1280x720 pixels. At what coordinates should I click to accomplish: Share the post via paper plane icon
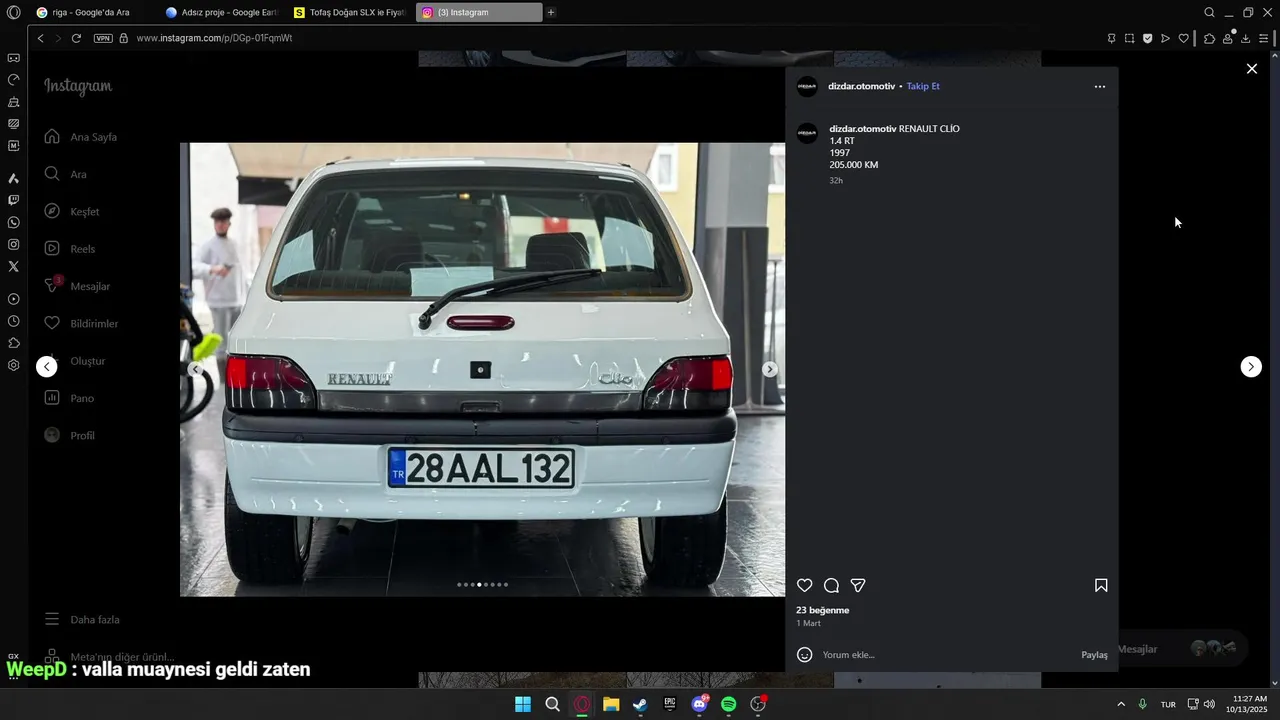pyautogui.click(x=858, y=586)
